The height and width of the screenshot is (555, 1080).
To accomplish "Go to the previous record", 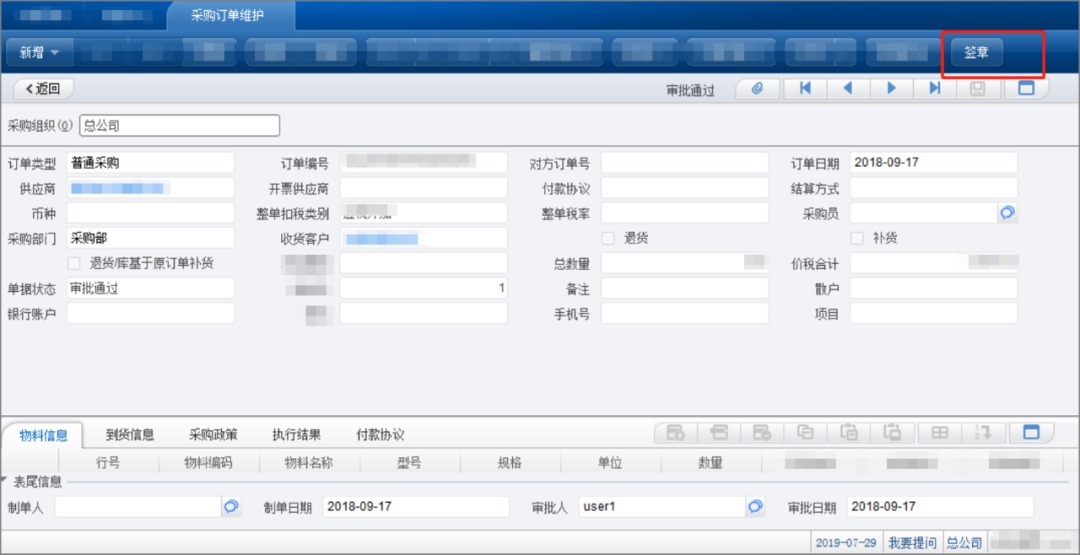I will point(848,89).
